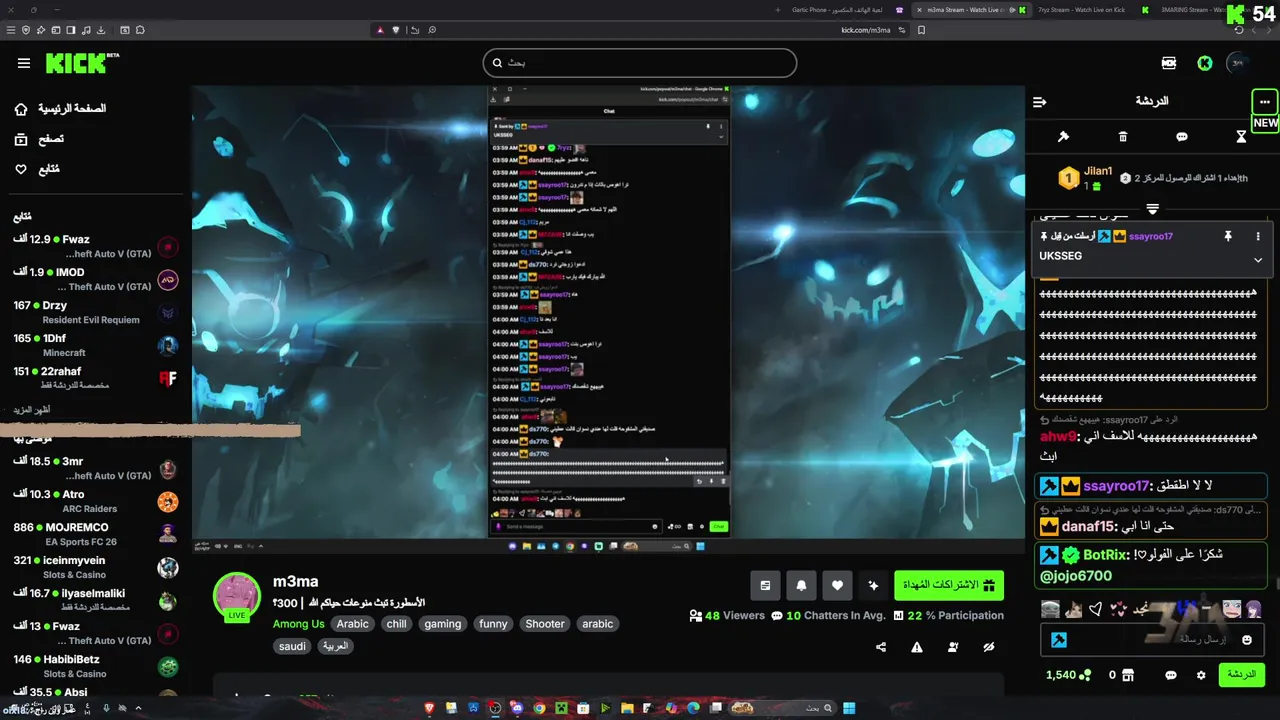Click the Kick logo

pos(81,63)
